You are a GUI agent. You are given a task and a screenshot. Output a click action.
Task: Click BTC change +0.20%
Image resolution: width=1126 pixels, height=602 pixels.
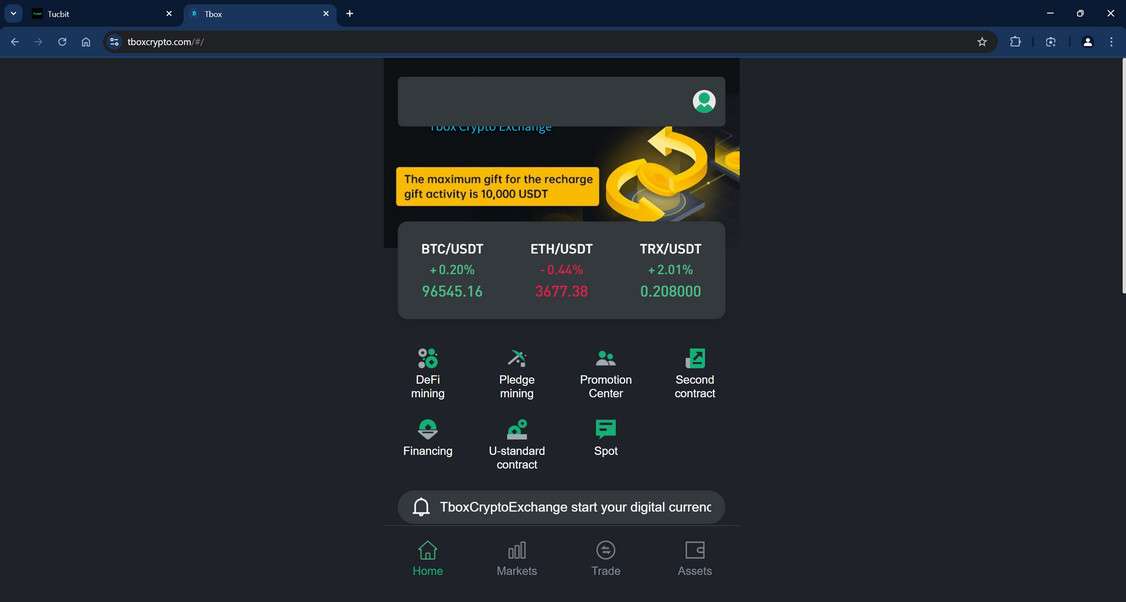click(452, 269)
